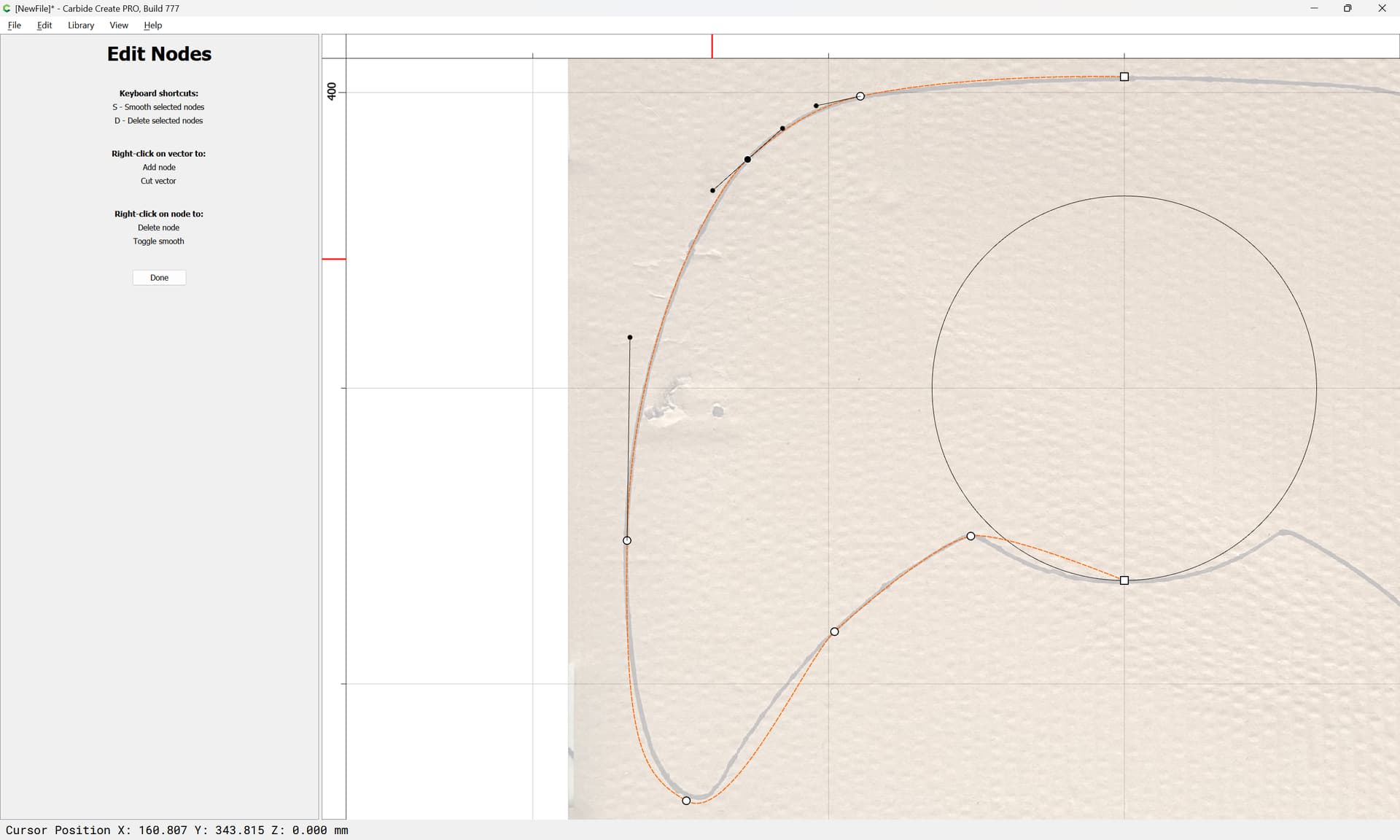Open the View menu
This screenshot has height=840, width=1400.
(x=118, y=25)
